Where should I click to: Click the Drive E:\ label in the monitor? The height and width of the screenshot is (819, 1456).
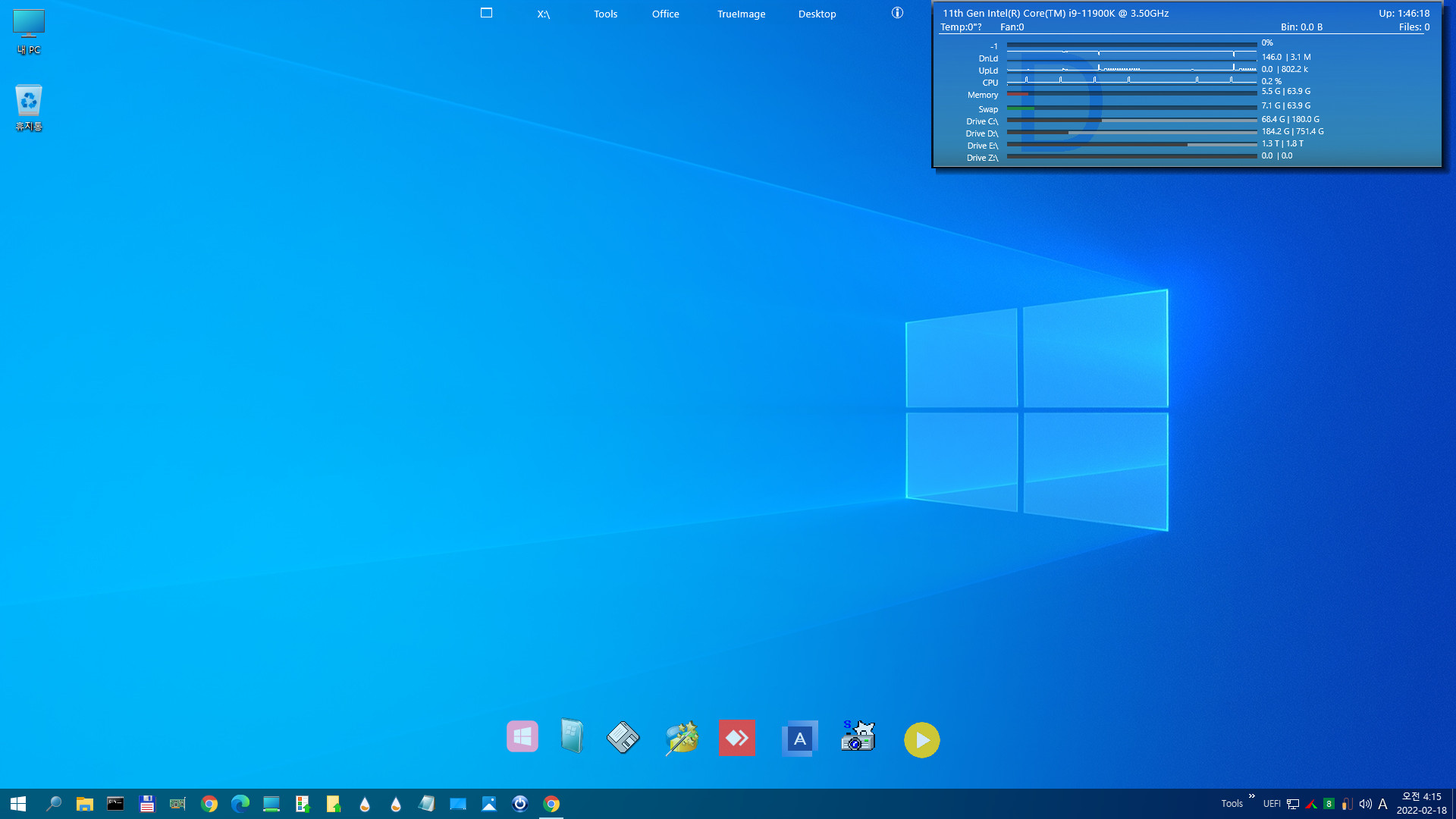pyautogui.click(x=983, y=146)
